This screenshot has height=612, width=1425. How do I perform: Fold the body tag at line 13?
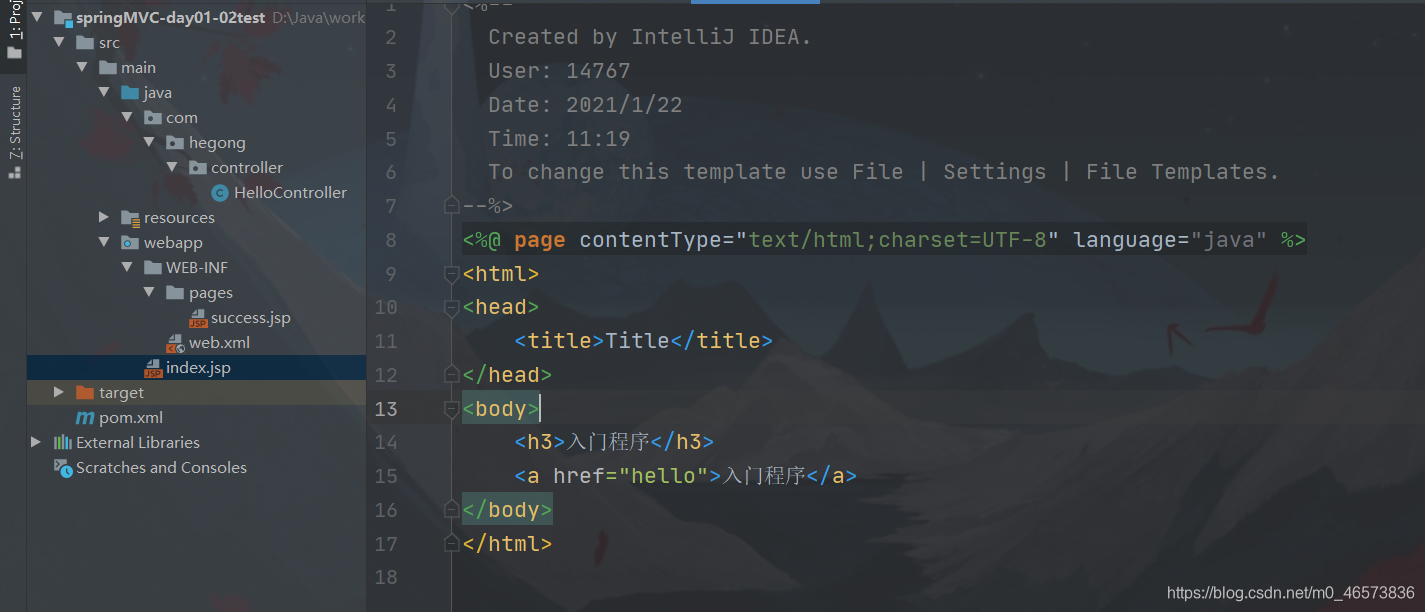coord(451,409)
